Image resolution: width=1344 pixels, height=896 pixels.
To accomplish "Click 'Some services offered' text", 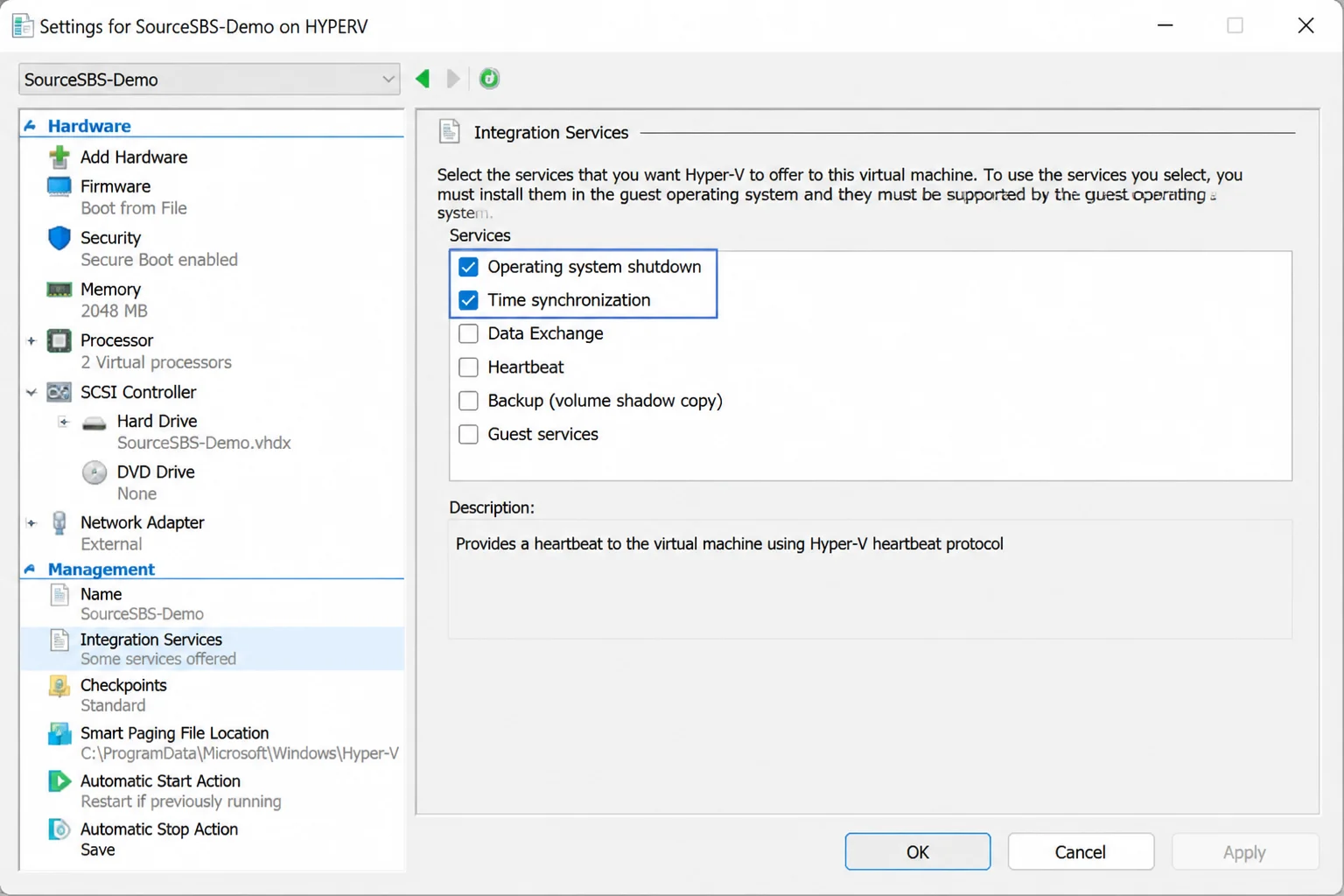I will click(x=158, y=659).
